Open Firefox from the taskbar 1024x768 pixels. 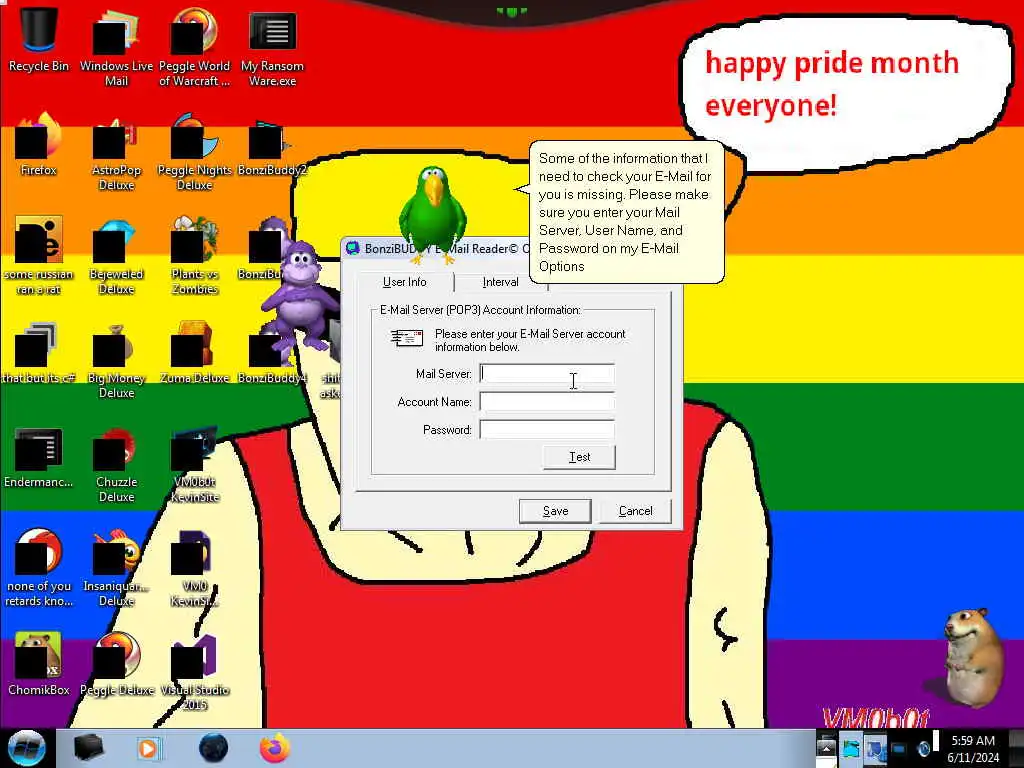(x=275, y=748)
